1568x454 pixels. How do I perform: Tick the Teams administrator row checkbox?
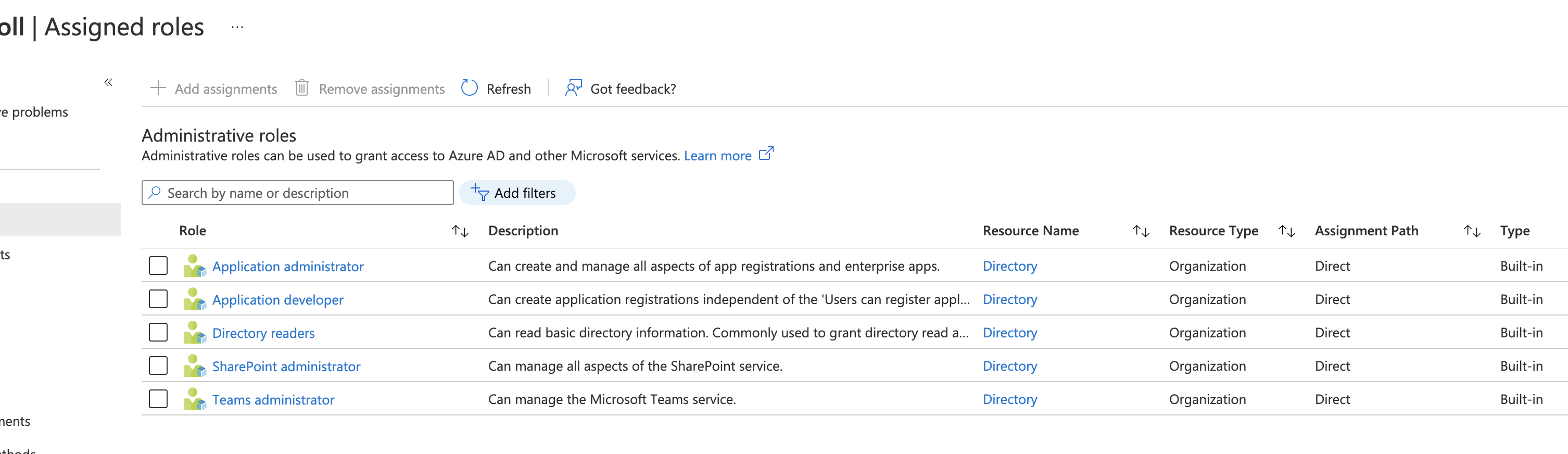pyautogui.click(x=158, y=399)
